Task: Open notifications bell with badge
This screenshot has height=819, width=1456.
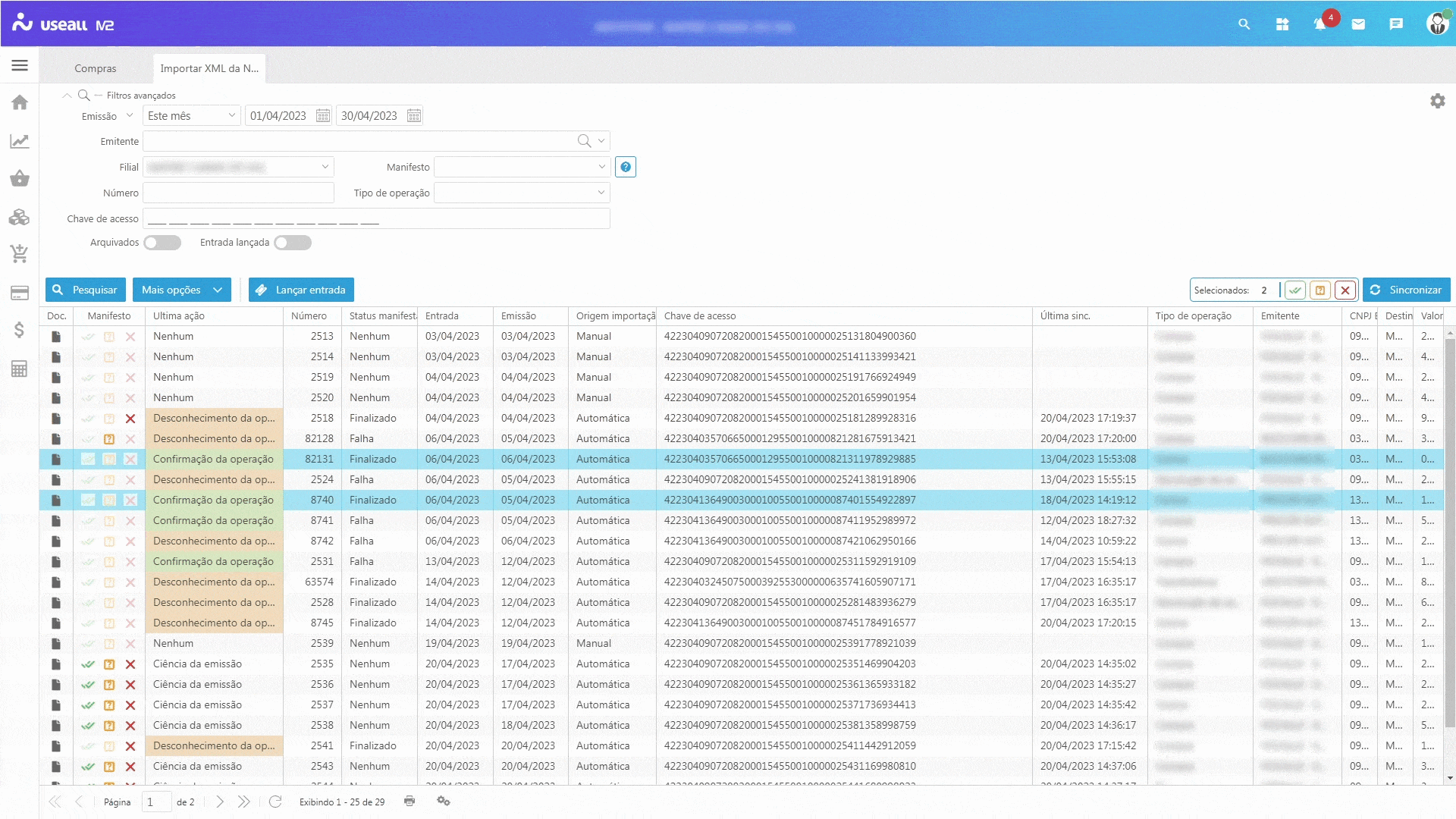Action: coord(1320,24)
